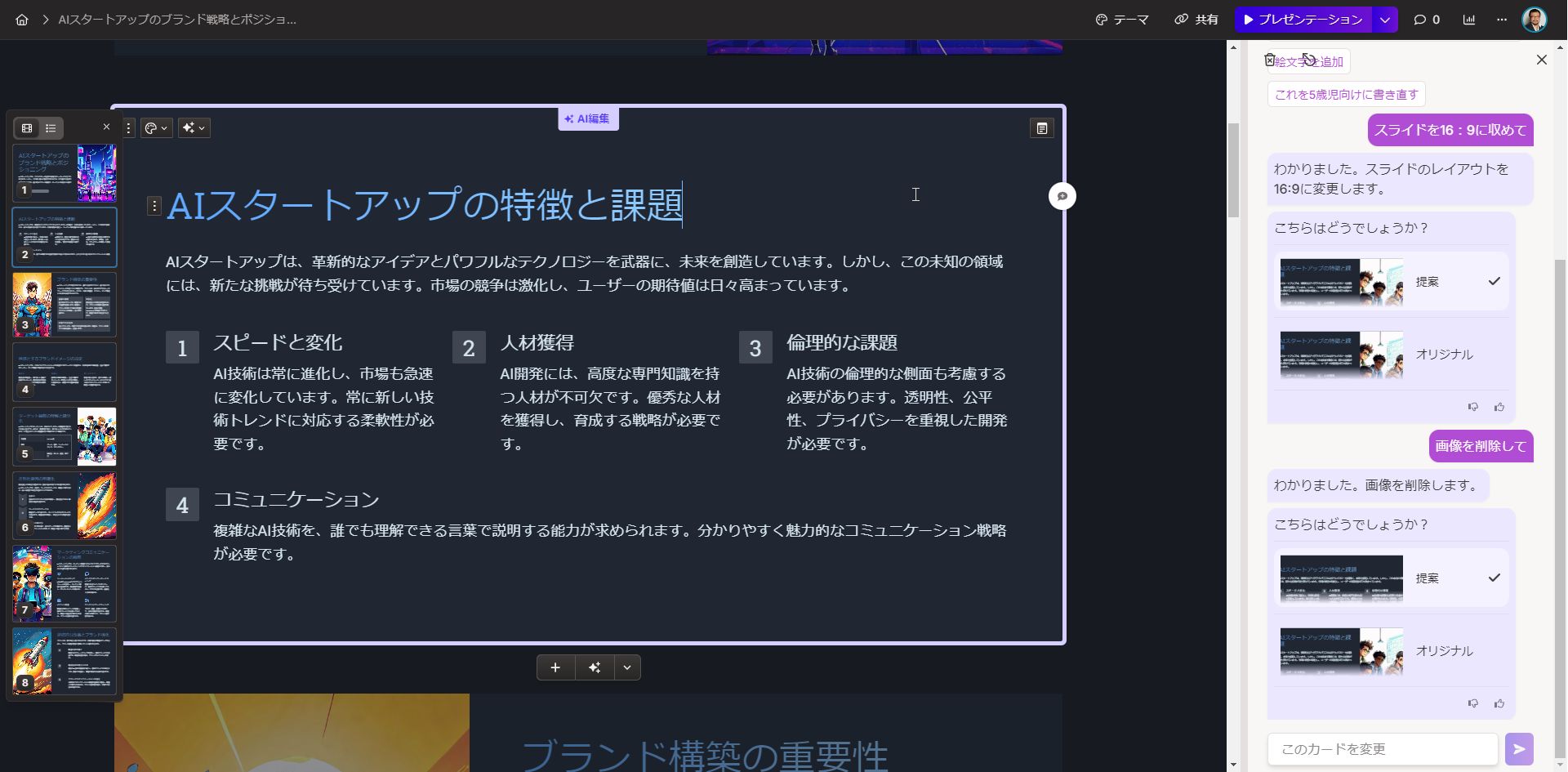Select slide 3 thumbnail in the sidebar

64,304
